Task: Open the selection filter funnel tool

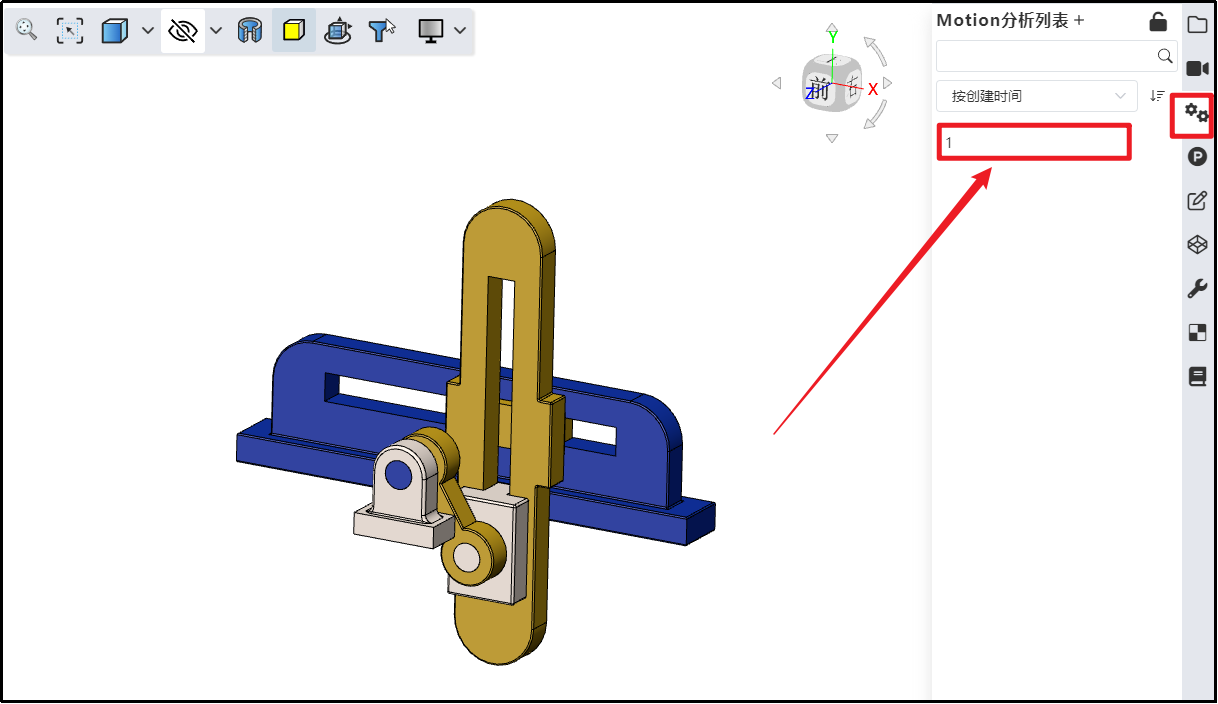Action: click(x=381, y=31)
